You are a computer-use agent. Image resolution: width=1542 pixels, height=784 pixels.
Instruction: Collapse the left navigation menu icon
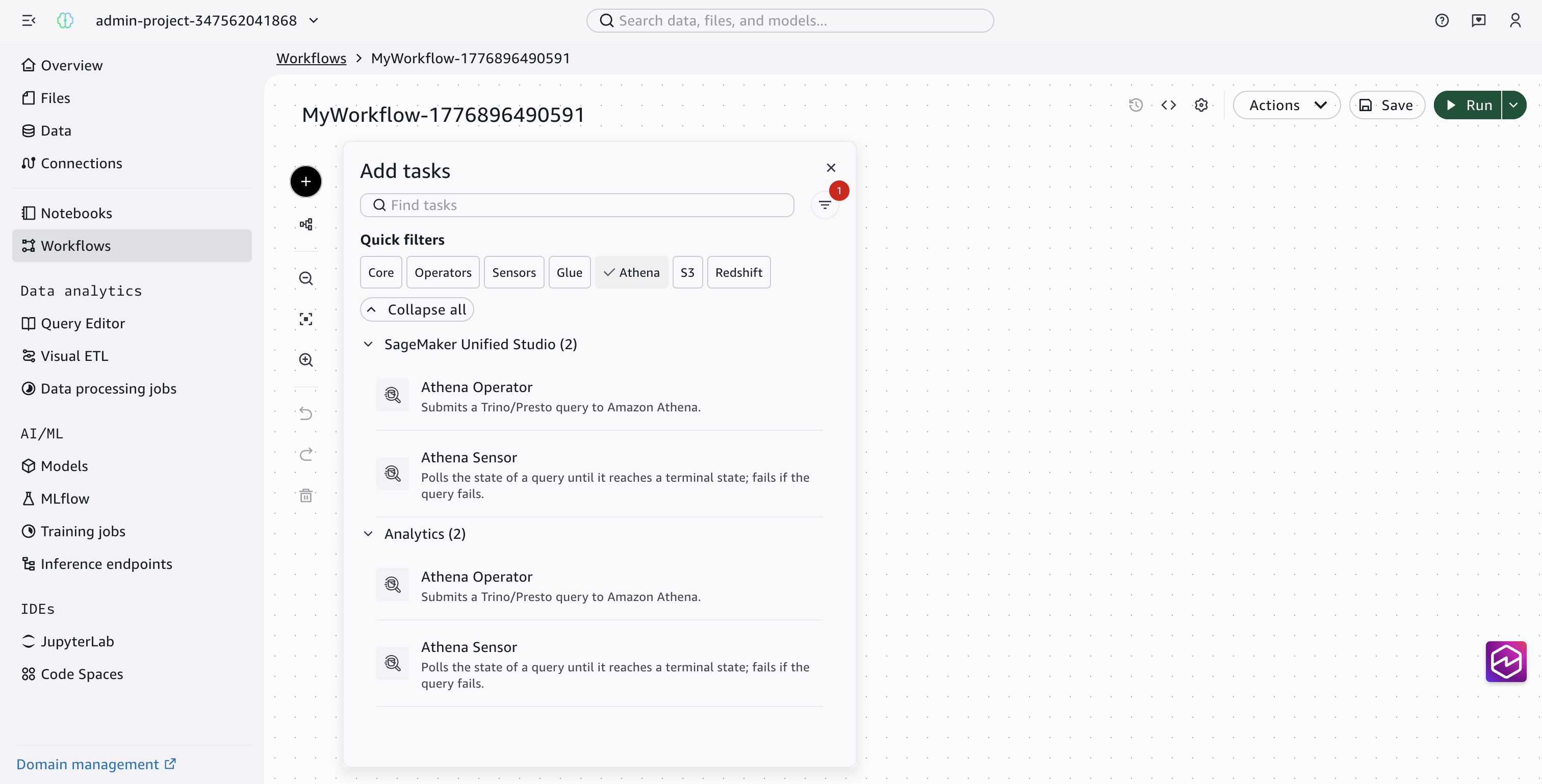coord(28,20)
